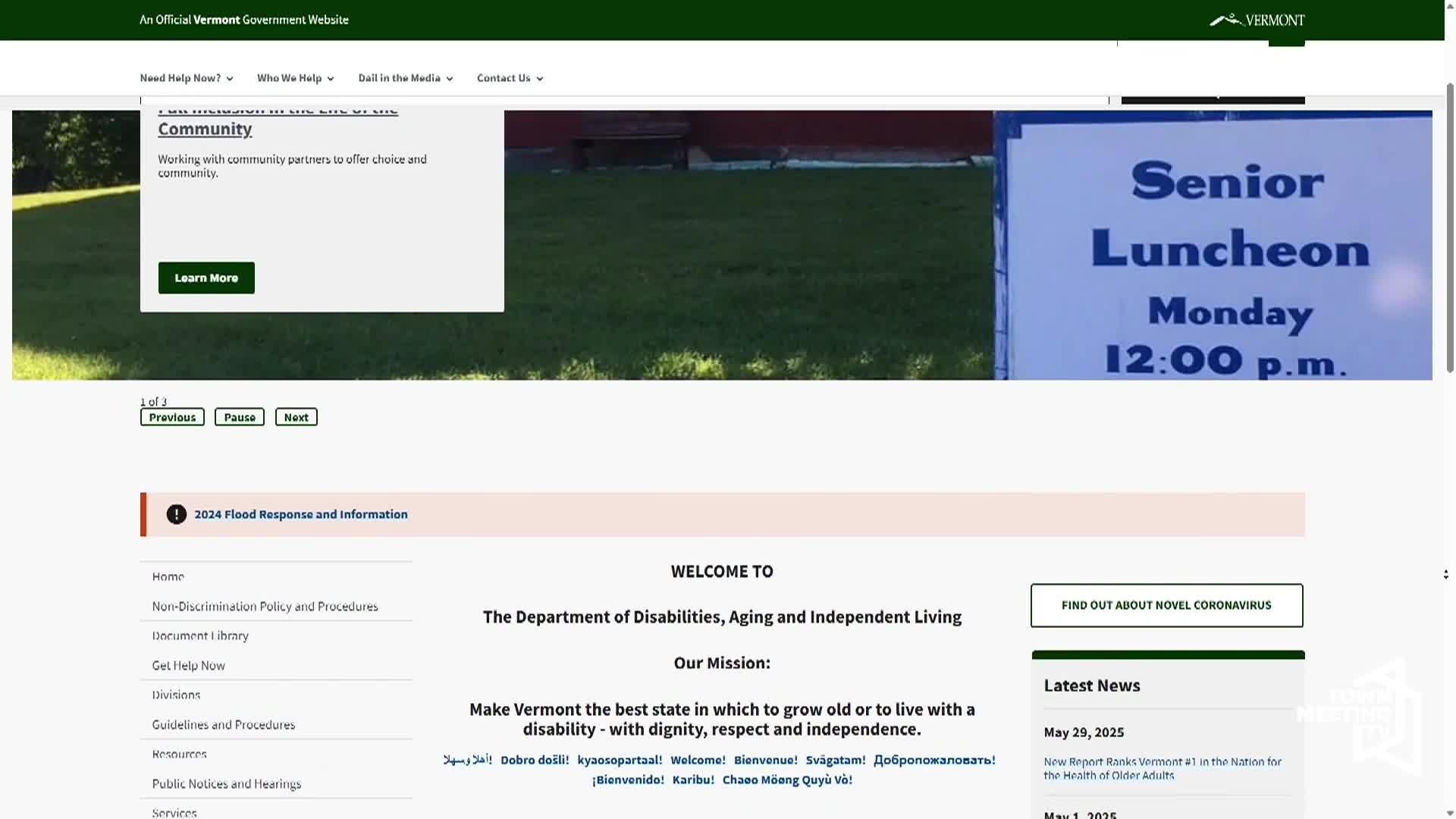1456x819 pixels.
Task: Expand the Need Help Now? menu
Action: coord(186,78)
